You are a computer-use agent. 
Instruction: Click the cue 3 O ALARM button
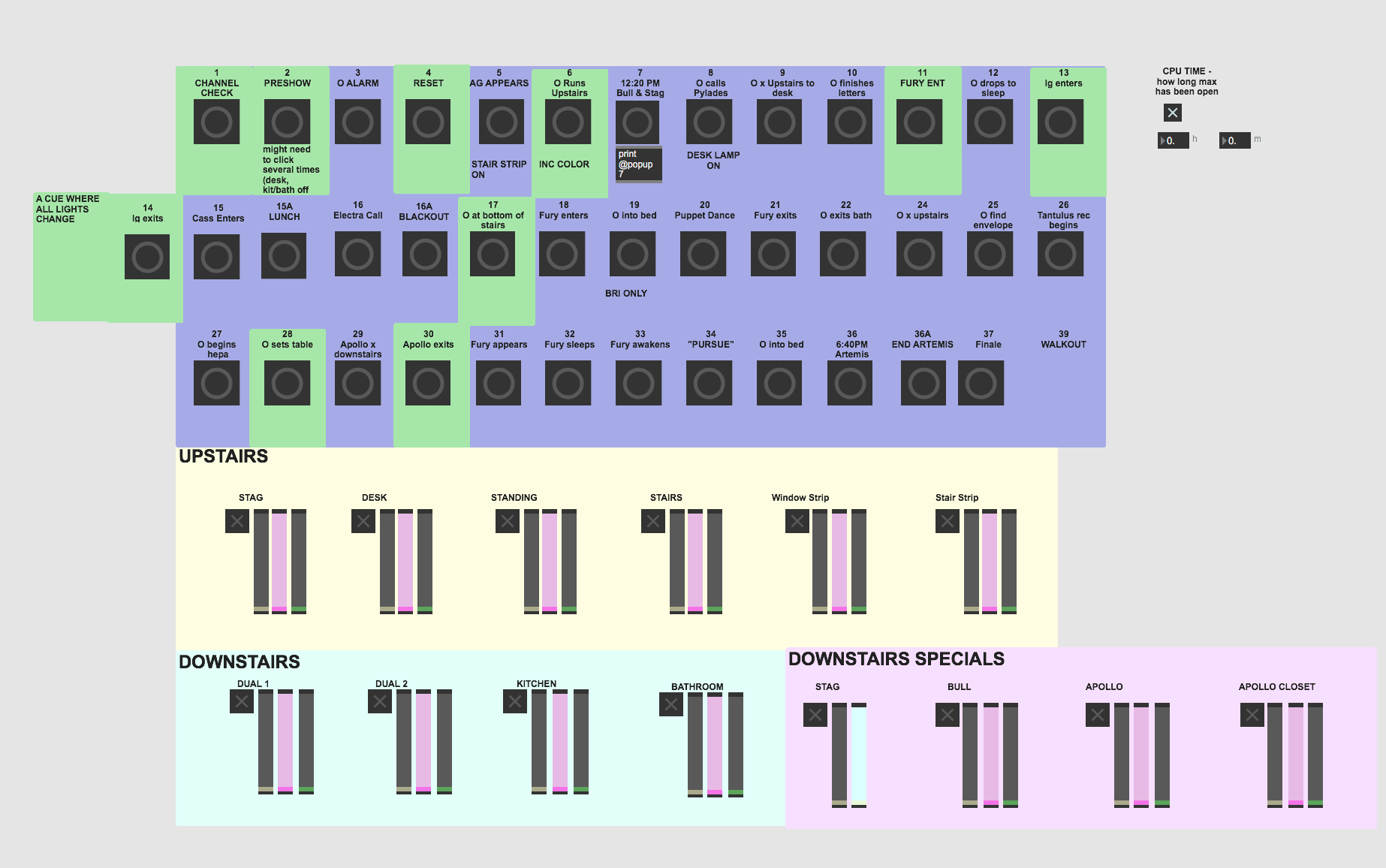pos(357,122)
